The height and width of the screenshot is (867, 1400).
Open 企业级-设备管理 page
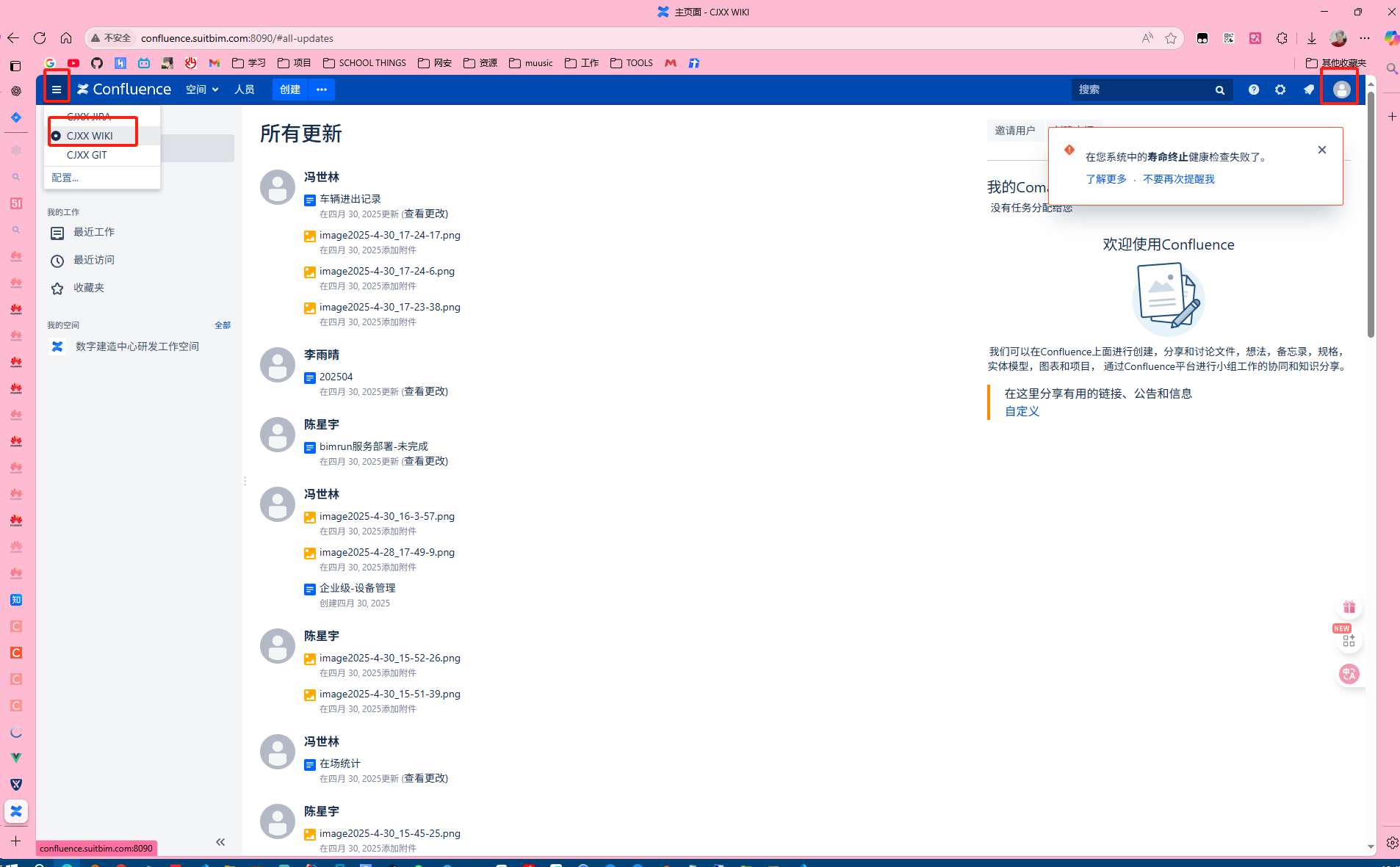point(357,588)
